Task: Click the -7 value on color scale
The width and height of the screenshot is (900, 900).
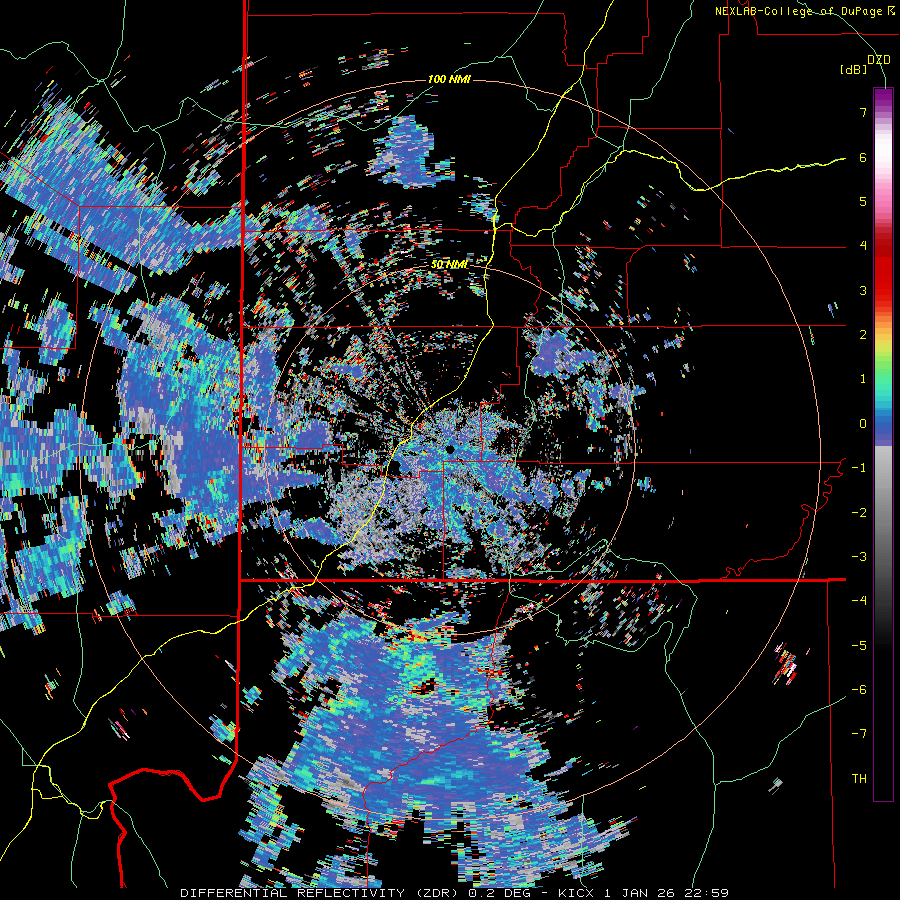Action: (859, 734)
